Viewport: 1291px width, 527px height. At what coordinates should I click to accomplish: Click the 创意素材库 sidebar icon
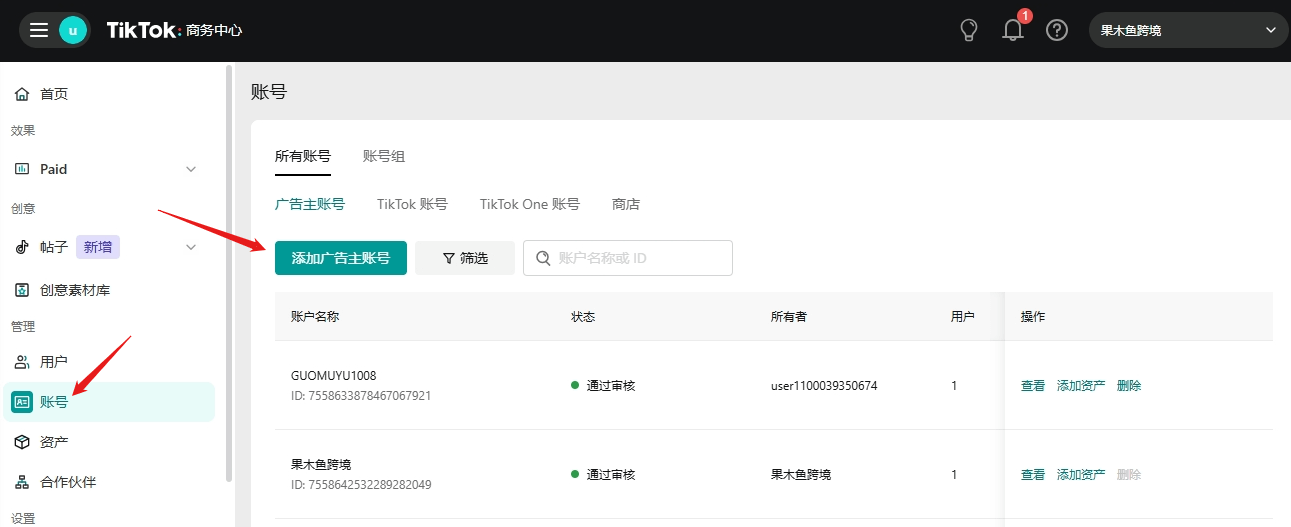tap(22, 290)
